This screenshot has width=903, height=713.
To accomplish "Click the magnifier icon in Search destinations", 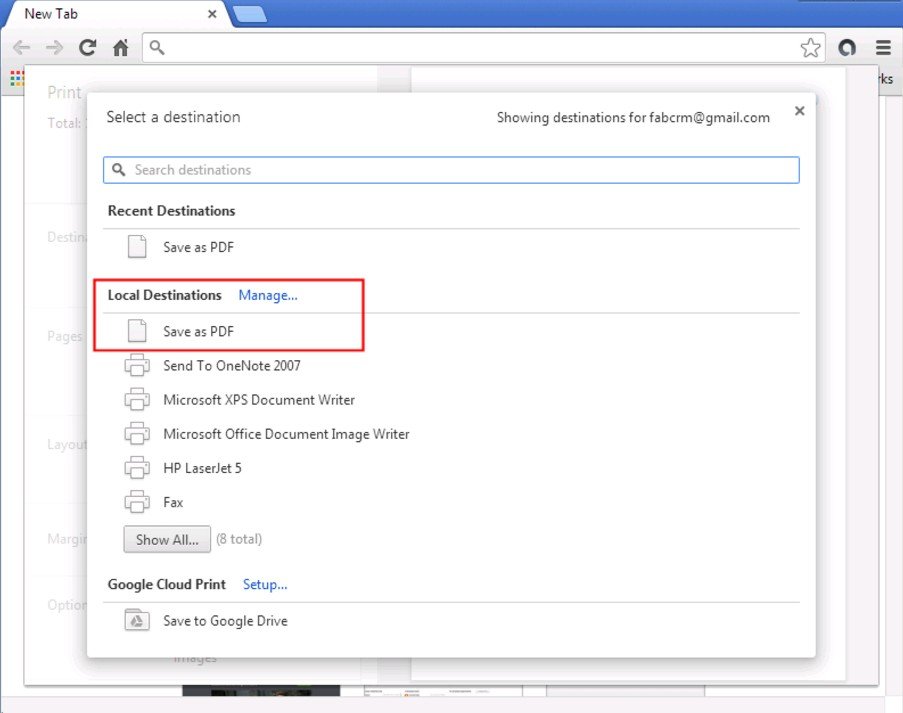I will (119, 169).
